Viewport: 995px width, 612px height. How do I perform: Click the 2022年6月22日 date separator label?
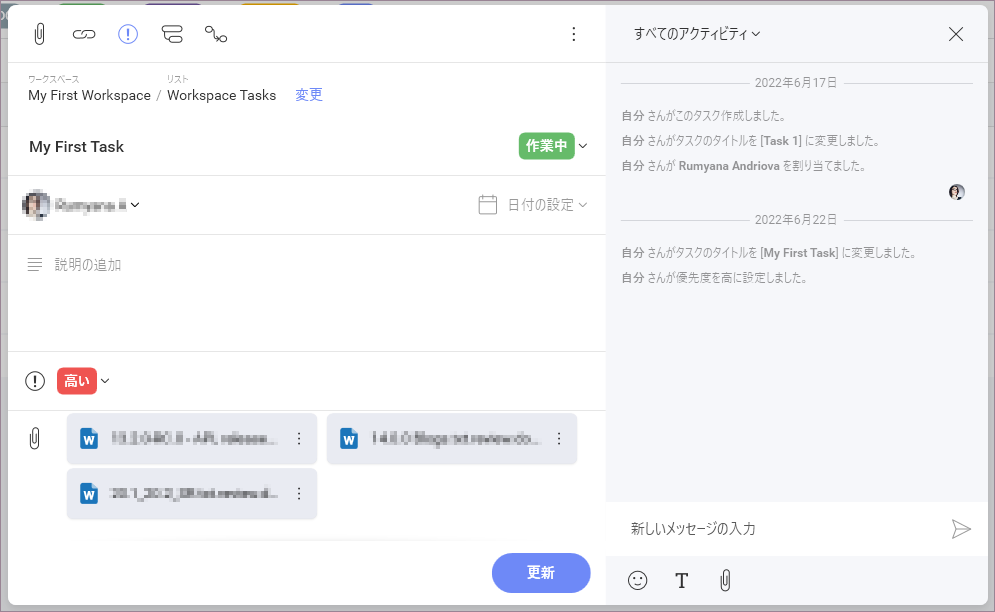pos(796,220)
